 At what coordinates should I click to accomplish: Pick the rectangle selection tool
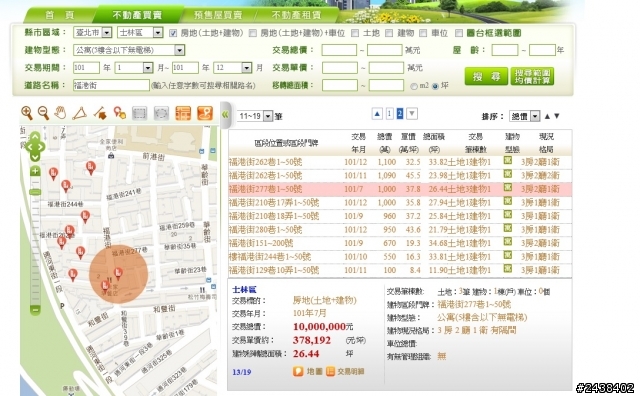point(140,113)
